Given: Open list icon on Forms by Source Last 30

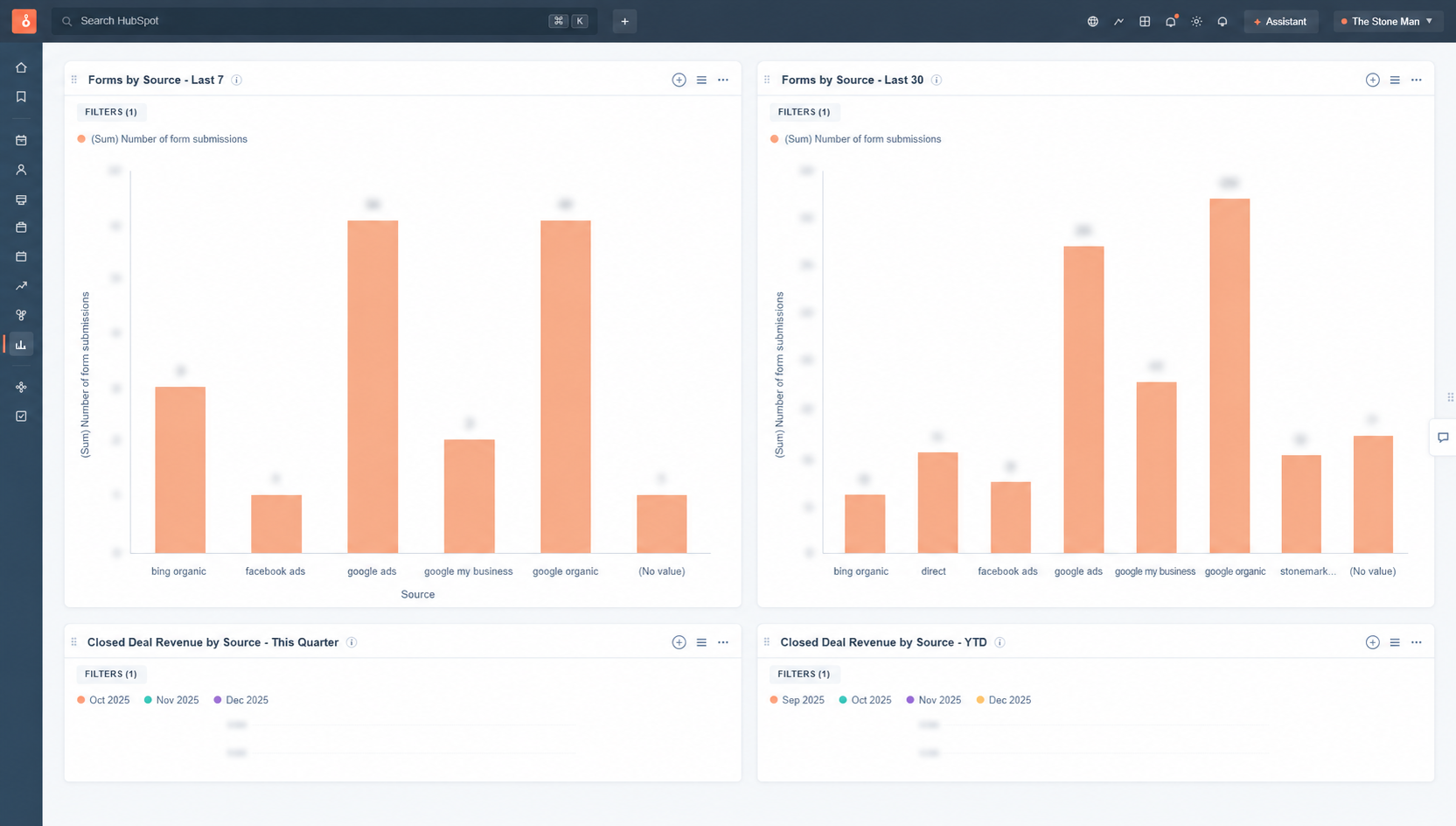Looking at the screenshot, I should tap(1395, 80).
